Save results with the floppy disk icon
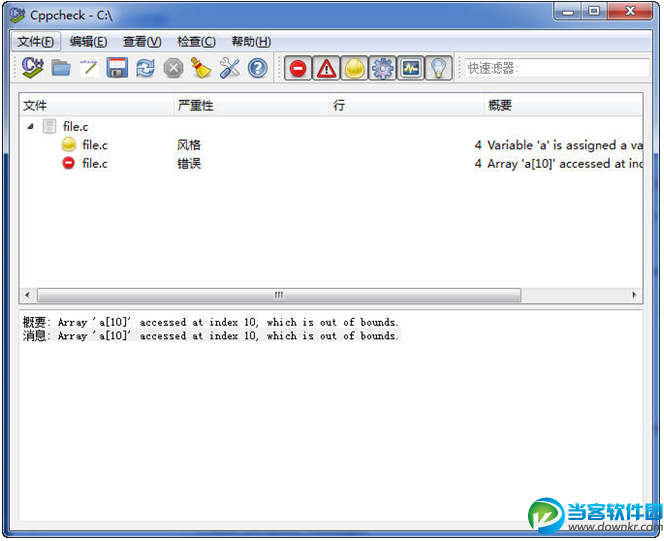 pos(117,68)
